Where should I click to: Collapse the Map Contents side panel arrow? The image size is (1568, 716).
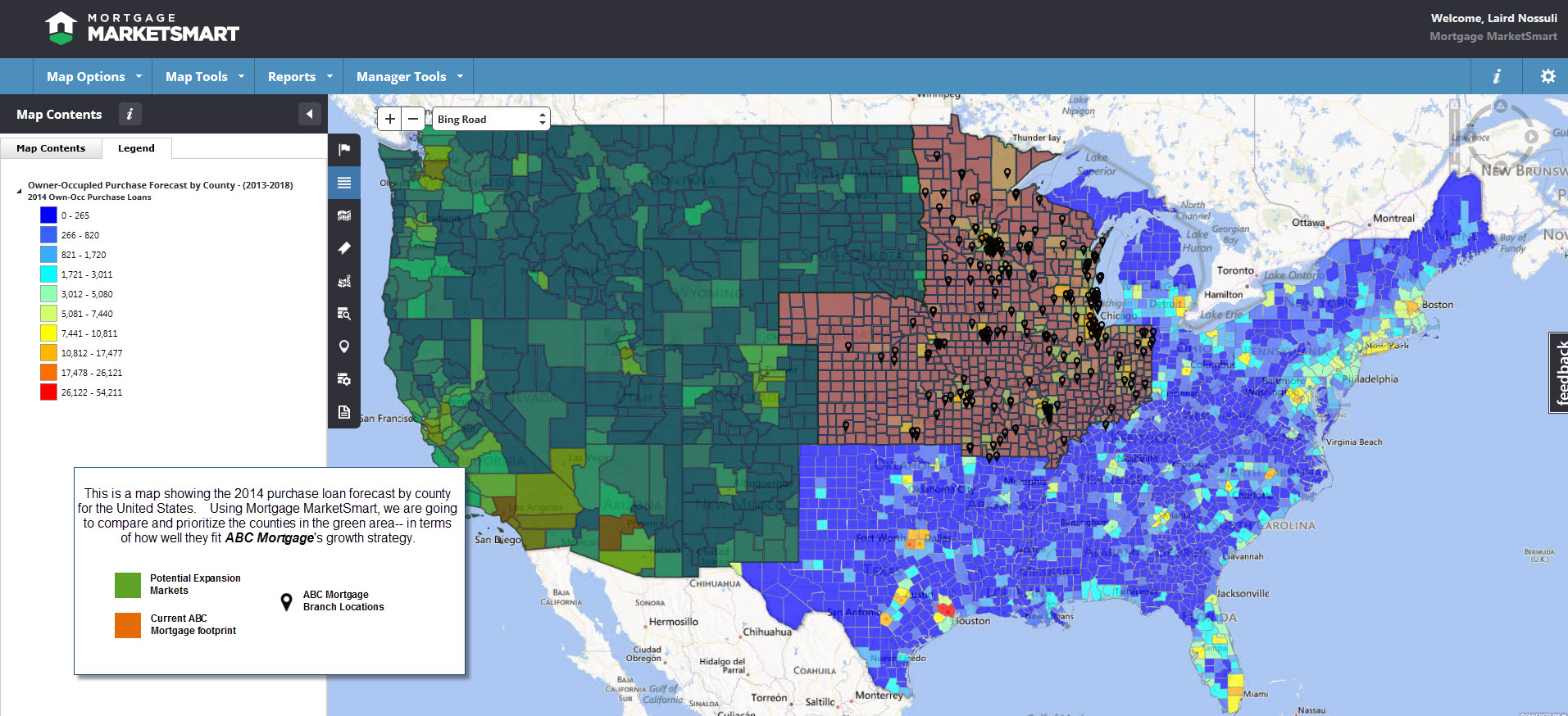(309, 114)
